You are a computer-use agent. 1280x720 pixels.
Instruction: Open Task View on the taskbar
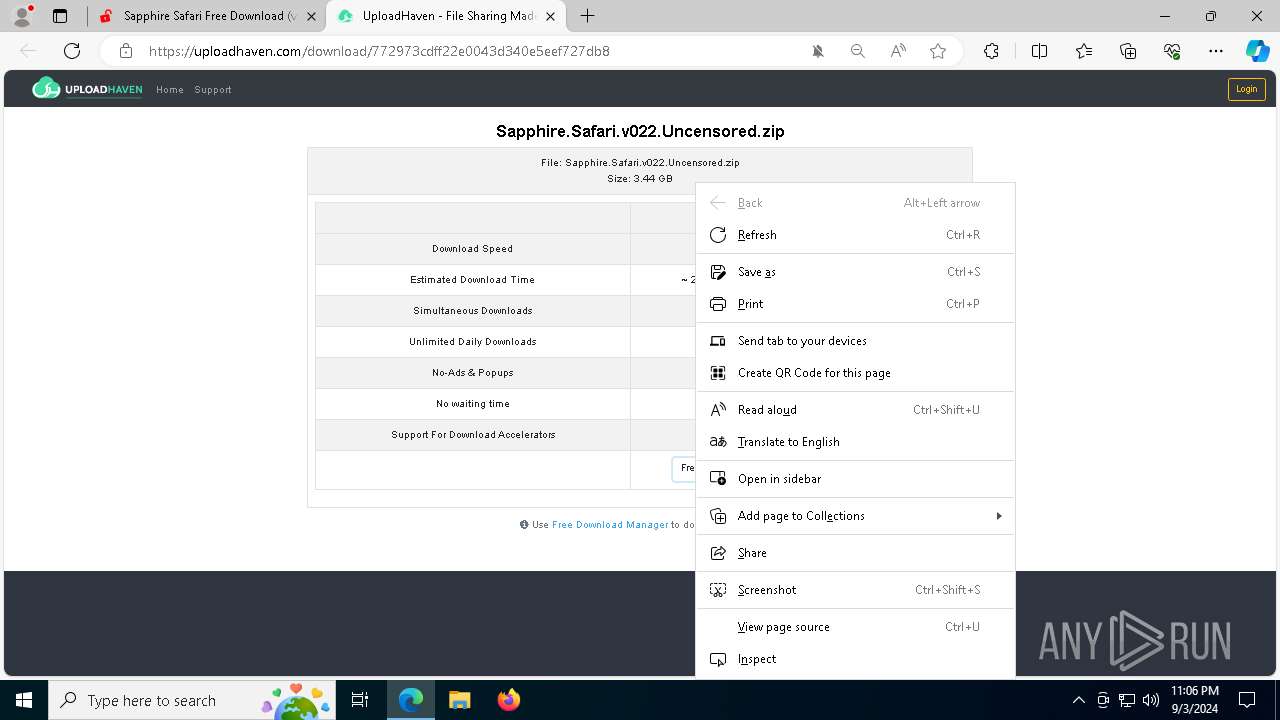pos(360,700)
